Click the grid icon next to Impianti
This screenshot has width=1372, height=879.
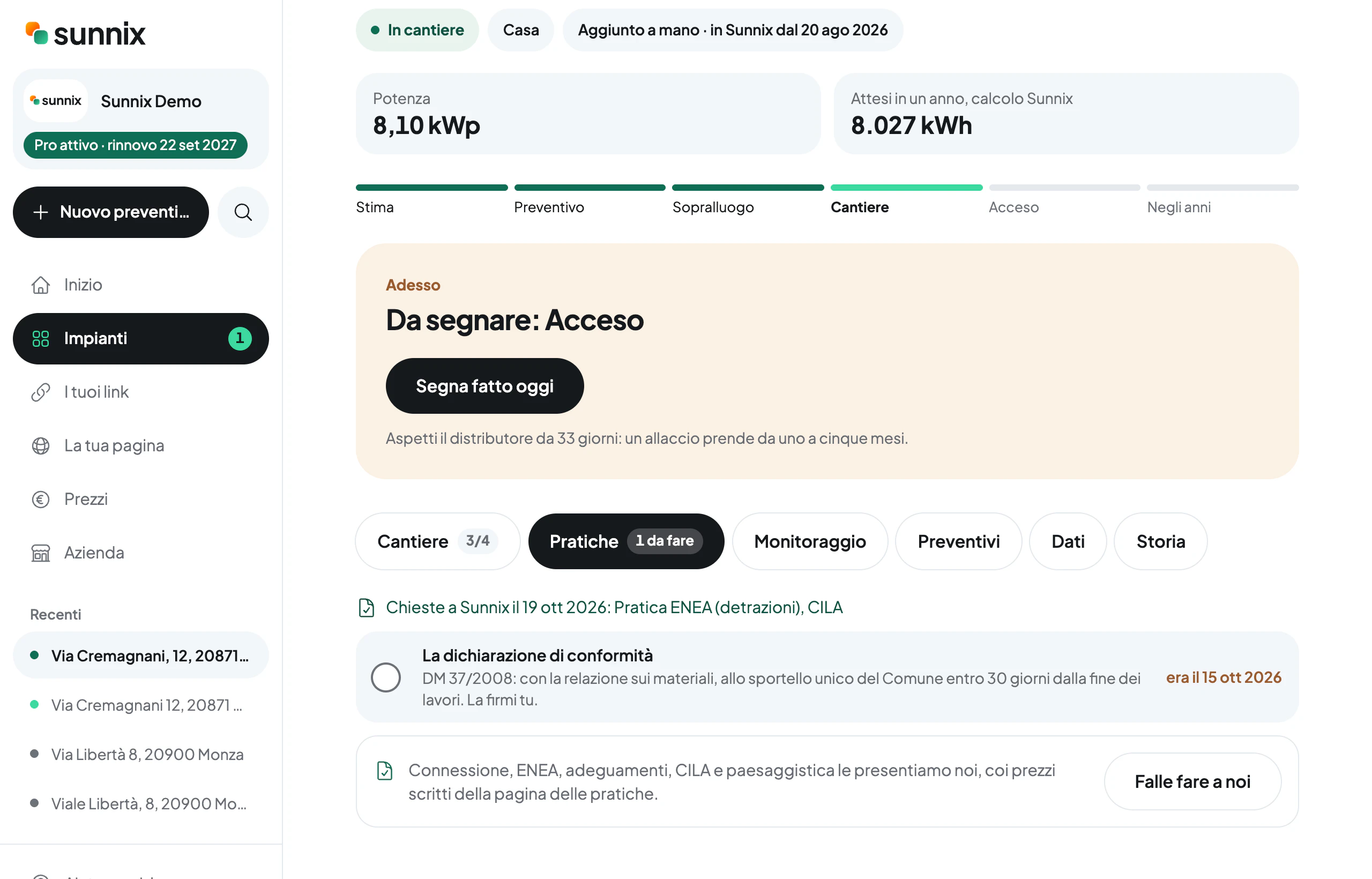tap(41, 339)
